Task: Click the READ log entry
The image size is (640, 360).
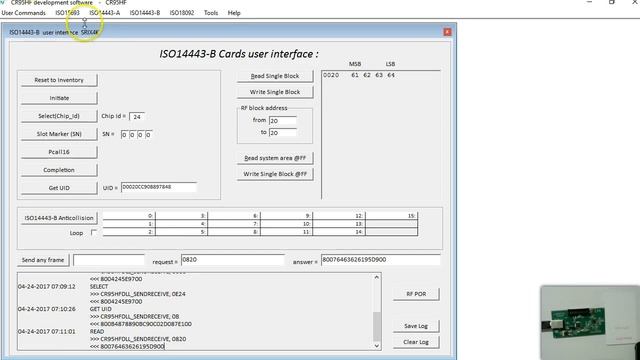Action: click(x=97, y=331)
